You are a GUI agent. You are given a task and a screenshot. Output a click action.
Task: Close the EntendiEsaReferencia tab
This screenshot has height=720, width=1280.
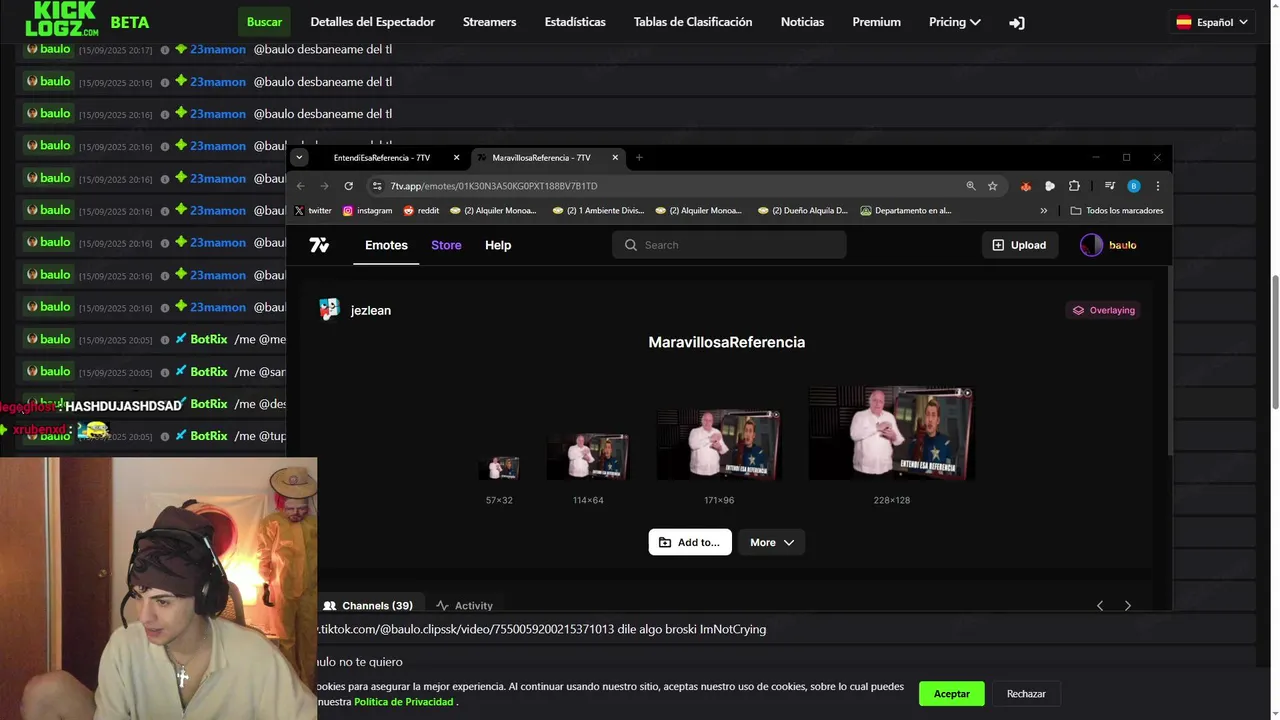click(456, 157)
